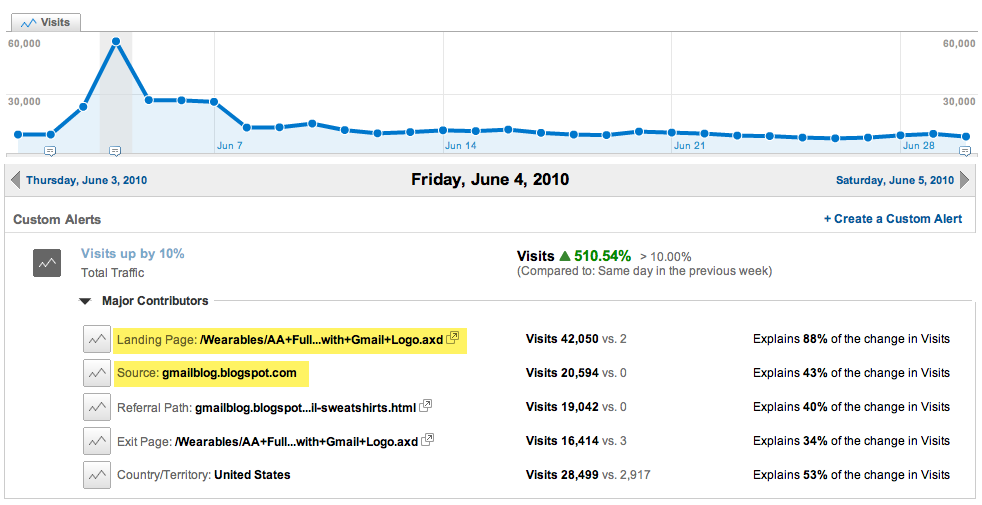Screen dimensions: 982x505
Task: Click Country/Territory United States text
Action: tap(204, 475)
